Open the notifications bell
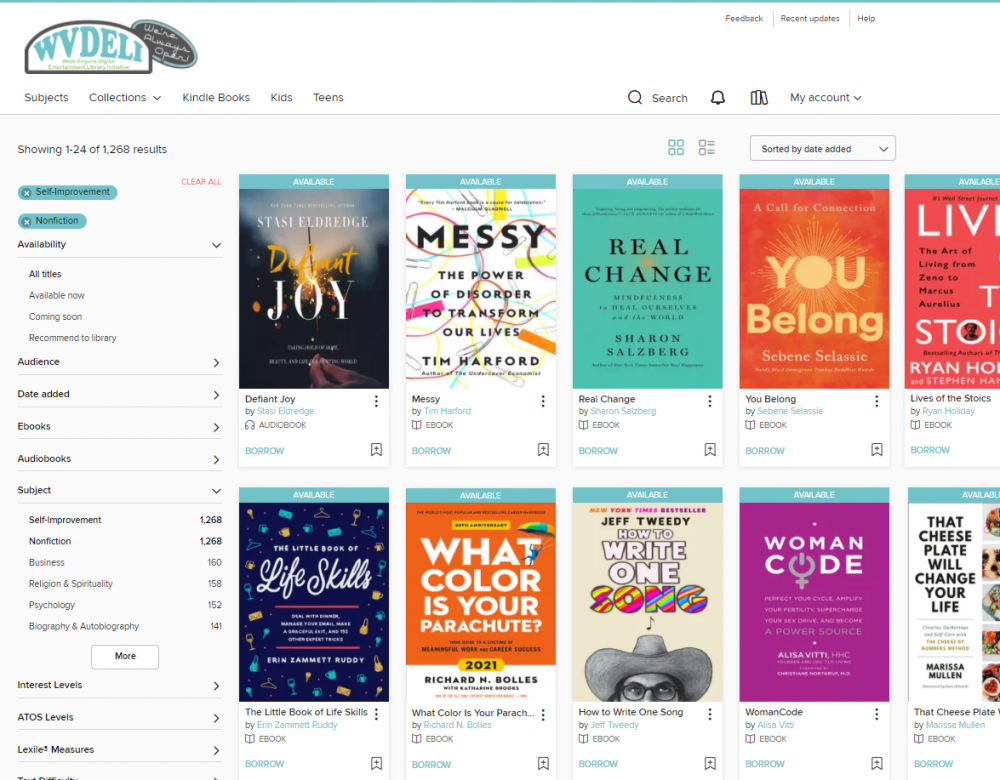Image resolution: width=1000 pixels, height=780 pixels. point(717,98)
